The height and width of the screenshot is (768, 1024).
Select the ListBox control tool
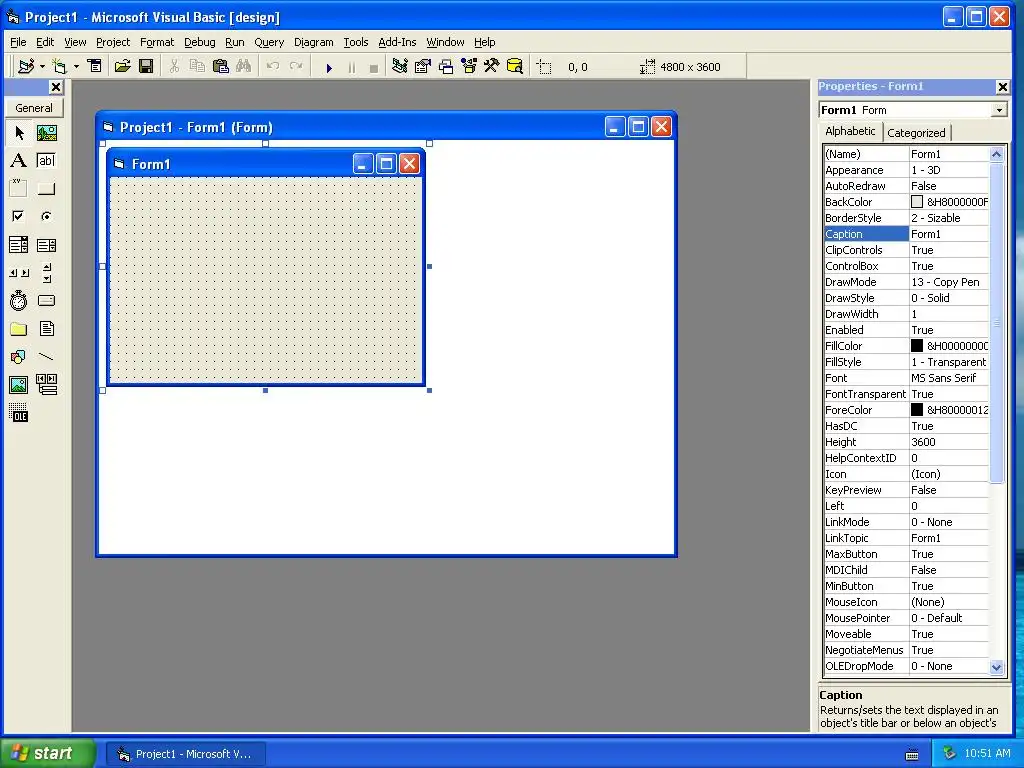coord(46,245)
